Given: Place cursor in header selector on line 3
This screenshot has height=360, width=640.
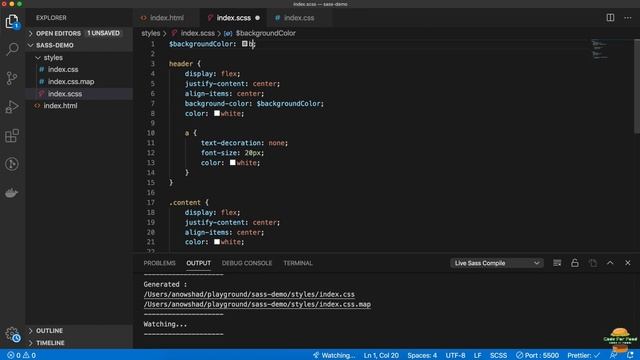Looking at the screenshot, I should (180, 64).
